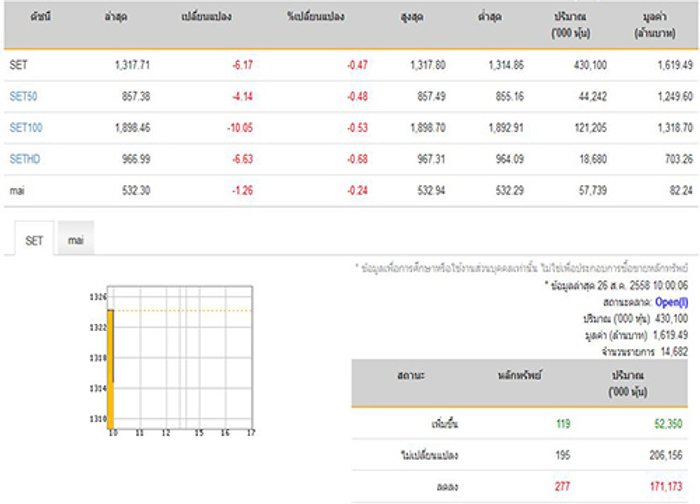The image size is (700, 504).
Task: Click the Open(I) market status link
Action: pyautogui.click(x=671, y=302)
